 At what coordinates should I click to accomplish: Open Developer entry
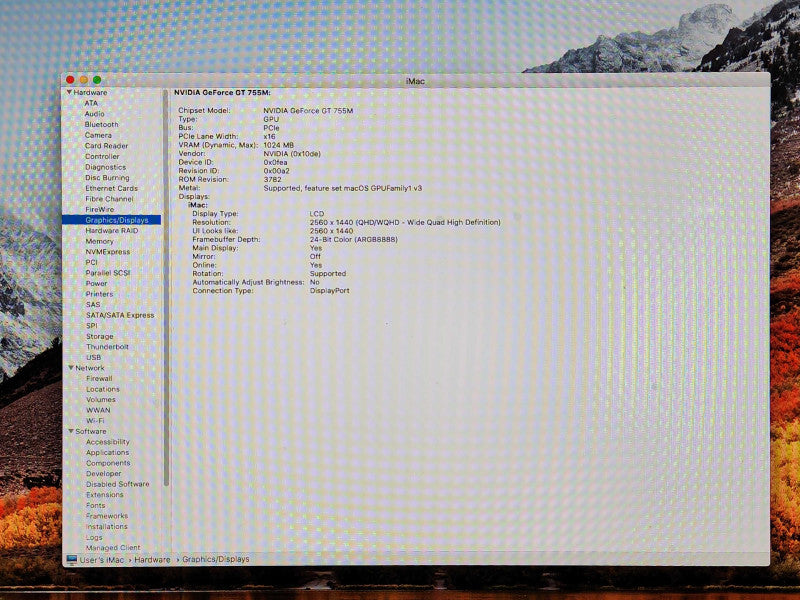point(104,473)
